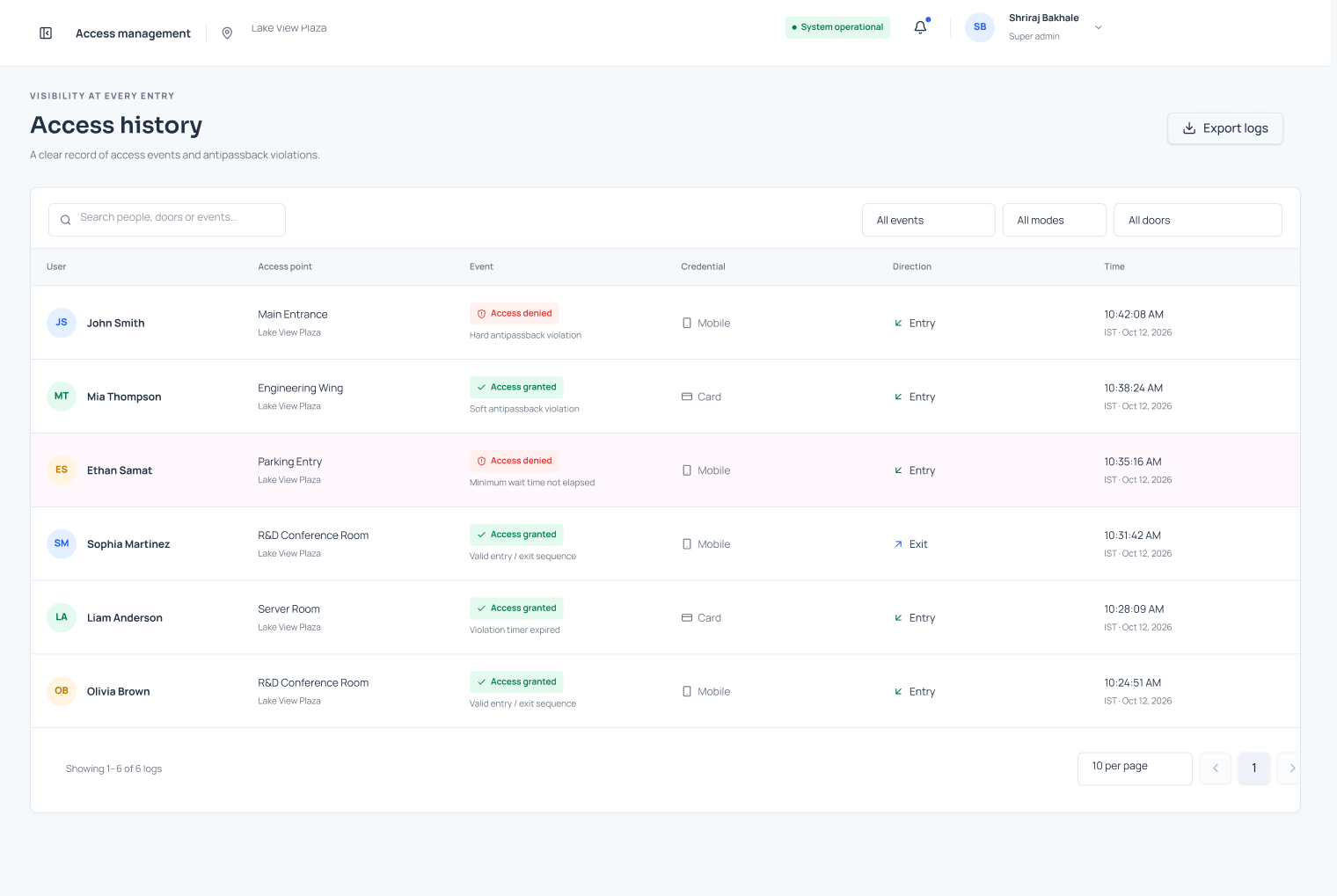Click Access denied badge for Ethan Samat
This screenshot has width=1337, height=896.
coord(515,461)
